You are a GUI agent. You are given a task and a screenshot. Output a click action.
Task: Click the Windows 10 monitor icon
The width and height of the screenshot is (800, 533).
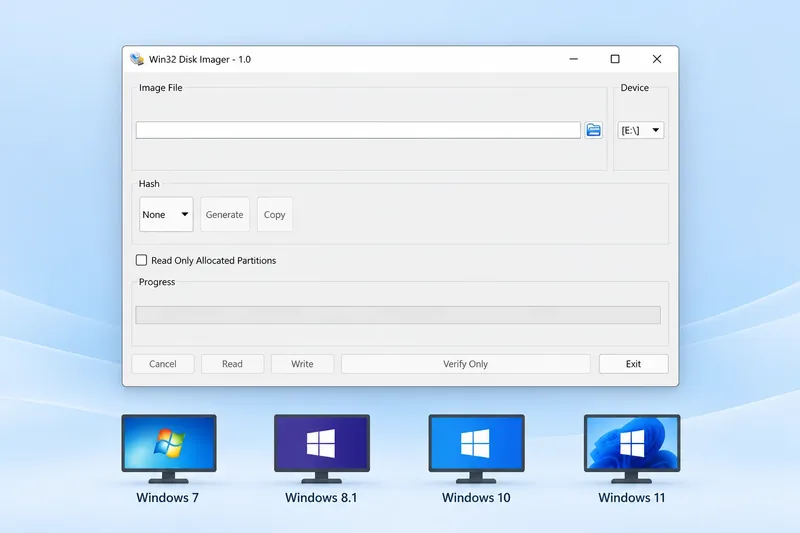pos(477,448)
